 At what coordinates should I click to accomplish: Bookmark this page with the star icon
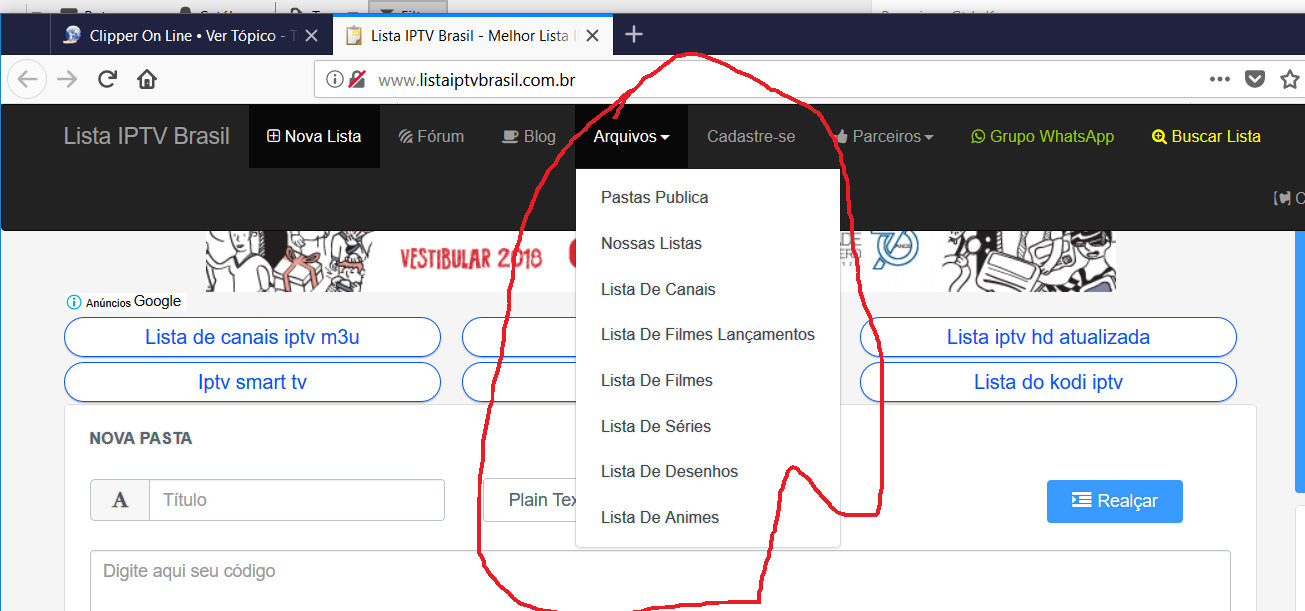click(x=1290, y=79)
